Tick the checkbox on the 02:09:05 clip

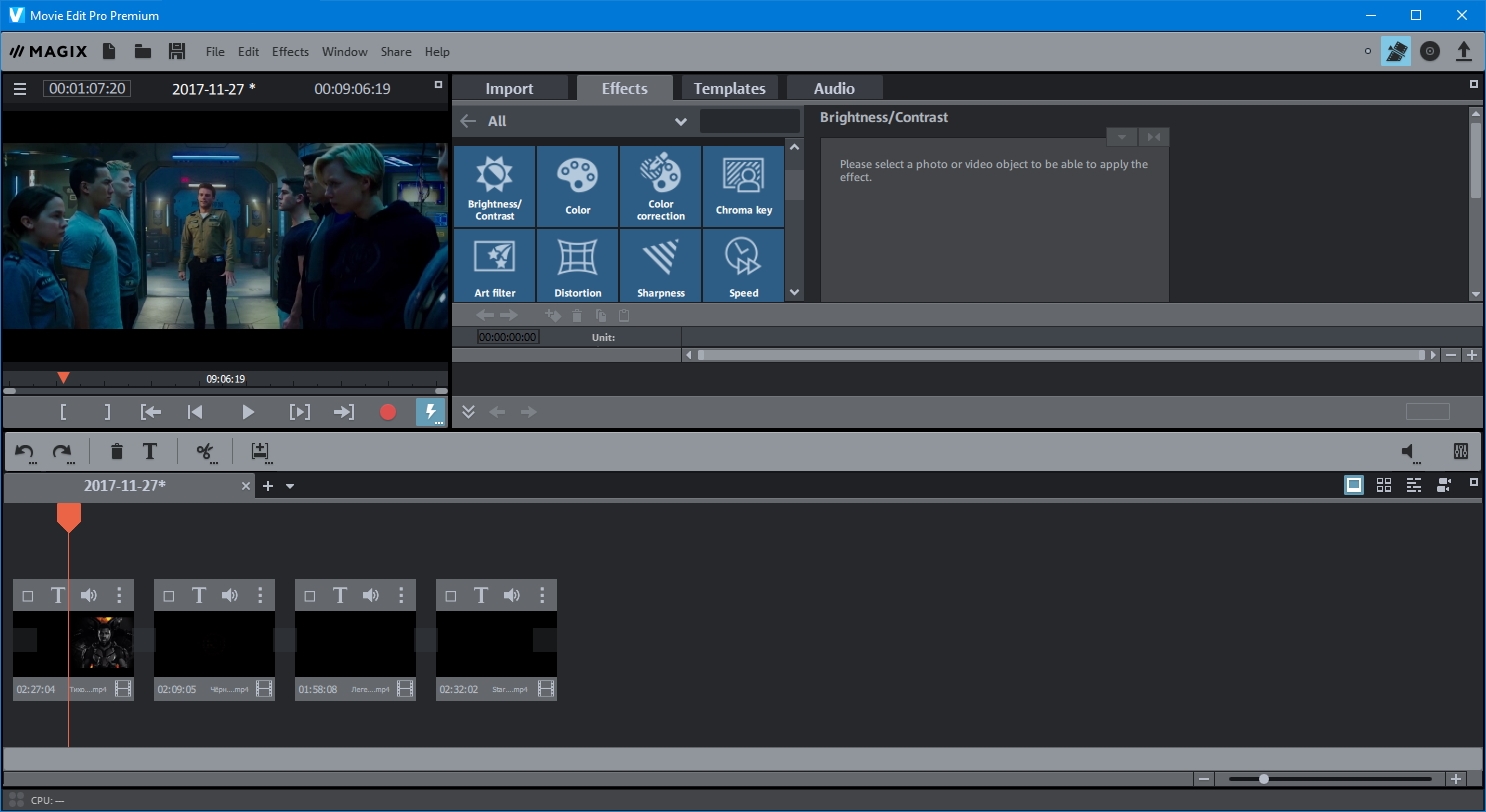coord(169,596)
